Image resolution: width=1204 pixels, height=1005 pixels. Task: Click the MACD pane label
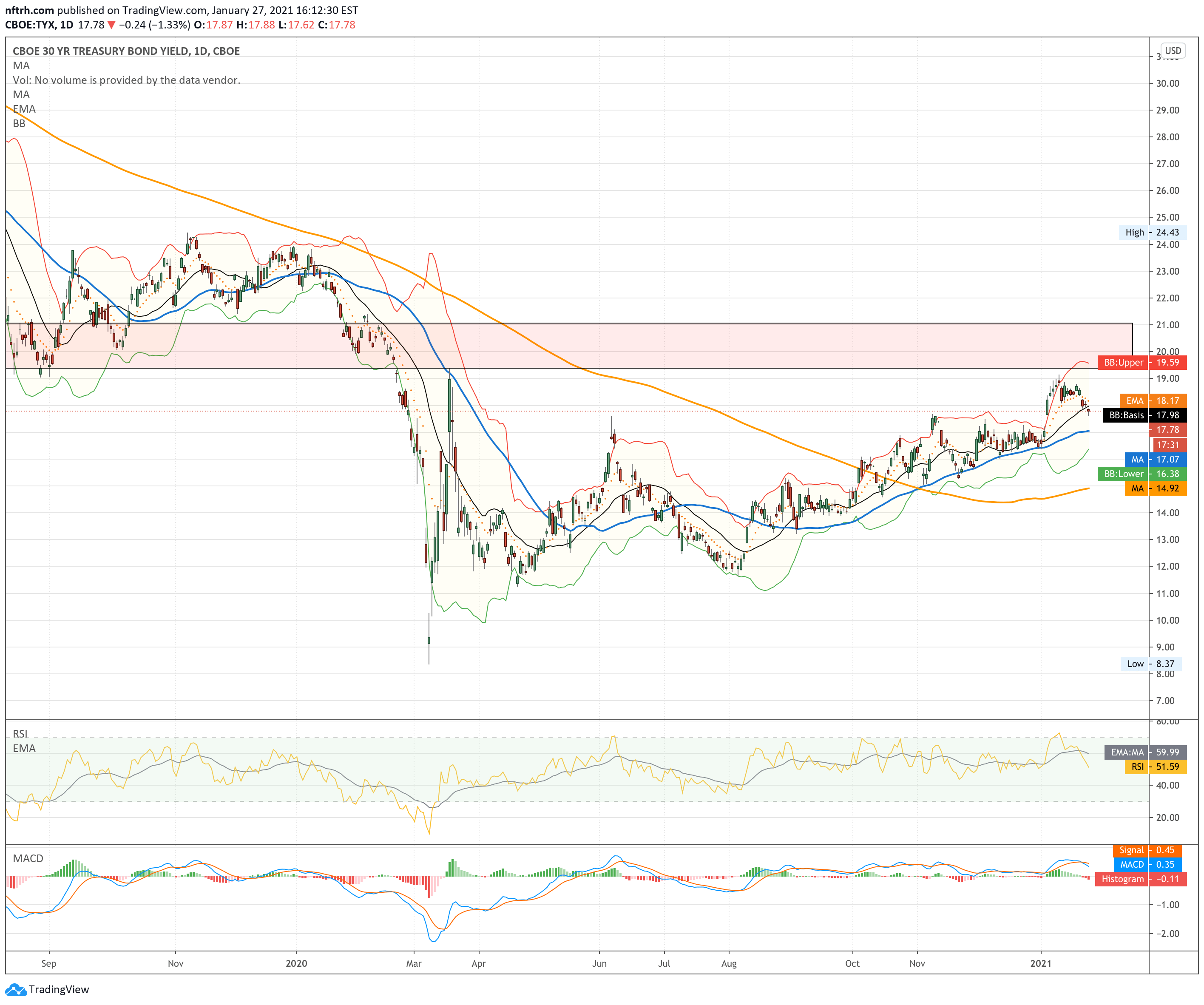coord(28,858)
